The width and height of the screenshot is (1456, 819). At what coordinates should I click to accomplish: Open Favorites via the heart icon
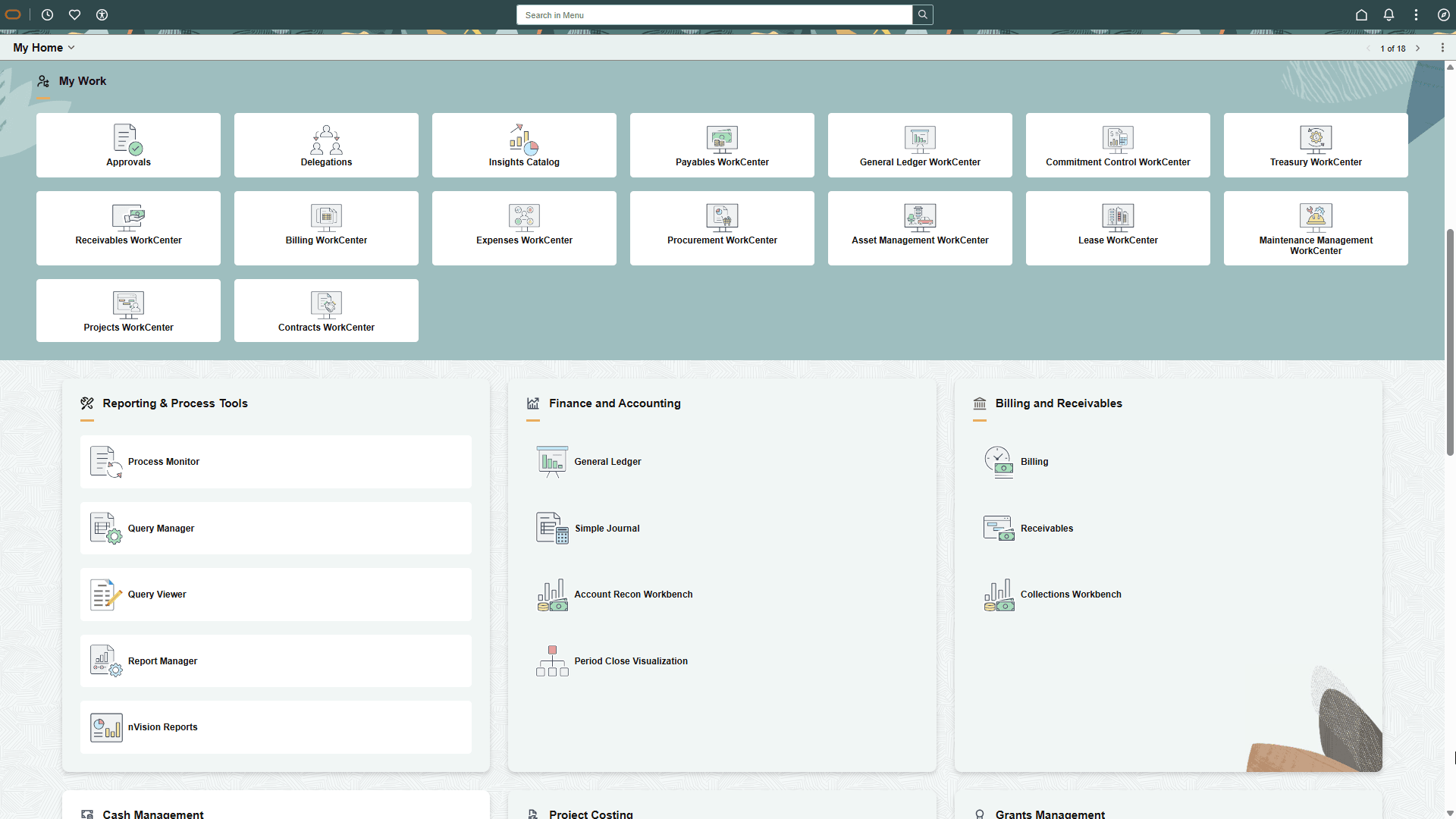(74, 14)
